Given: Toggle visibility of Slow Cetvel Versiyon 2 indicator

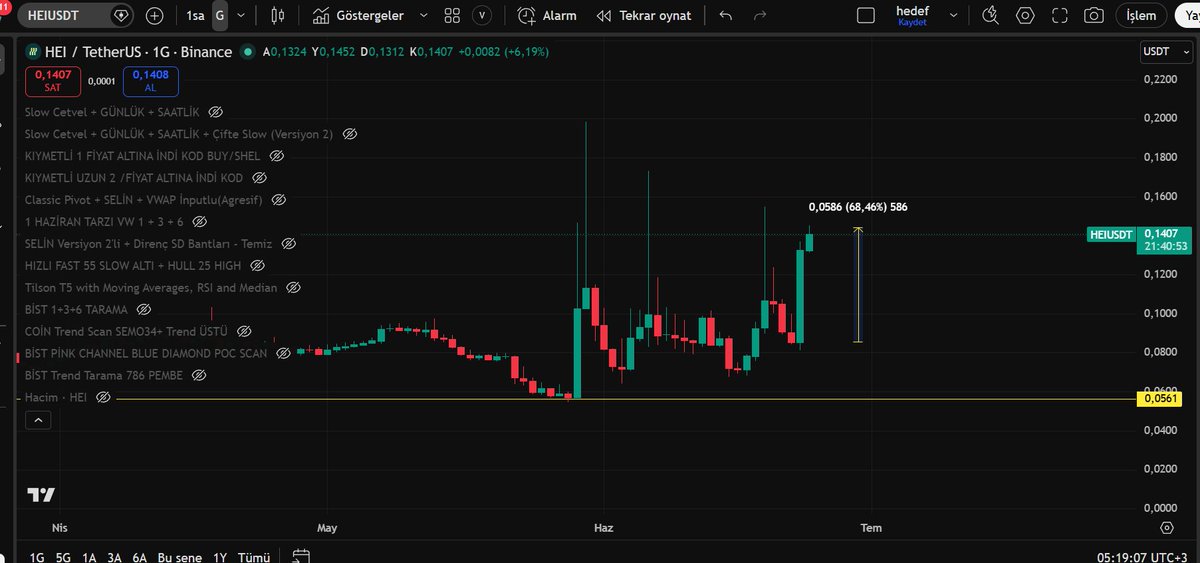Looking at the screenshot, I should (x=350, y=134).
